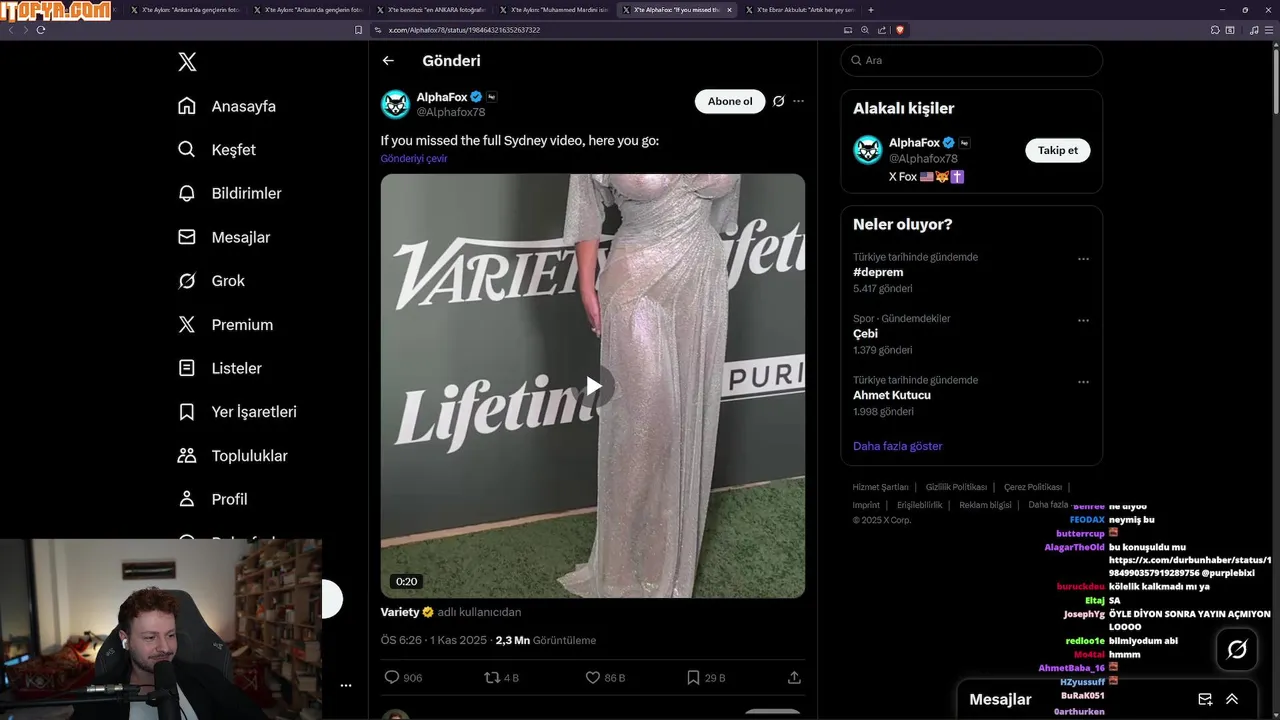Switch to the Muhammed Mardini tab

(x=554, y=10)
